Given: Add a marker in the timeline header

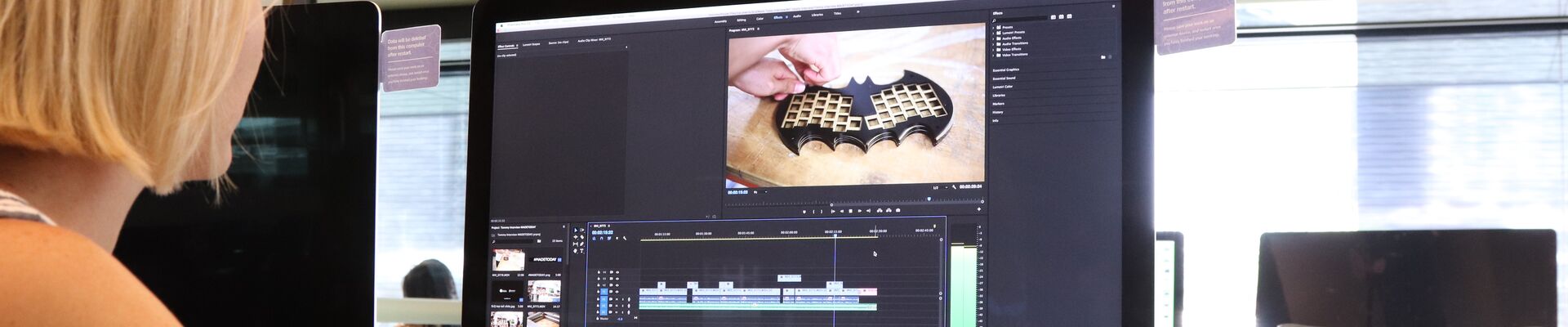Looking at the screenshot, I should pyautogui.click(x=617, y=238).
